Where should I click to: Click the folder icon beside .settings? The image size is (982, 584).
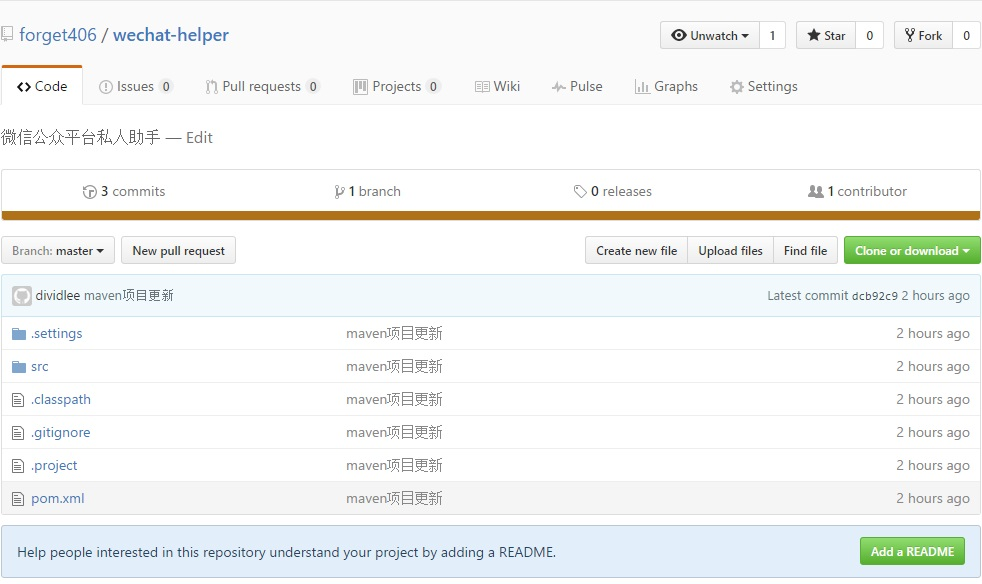(x=19, y=333)
